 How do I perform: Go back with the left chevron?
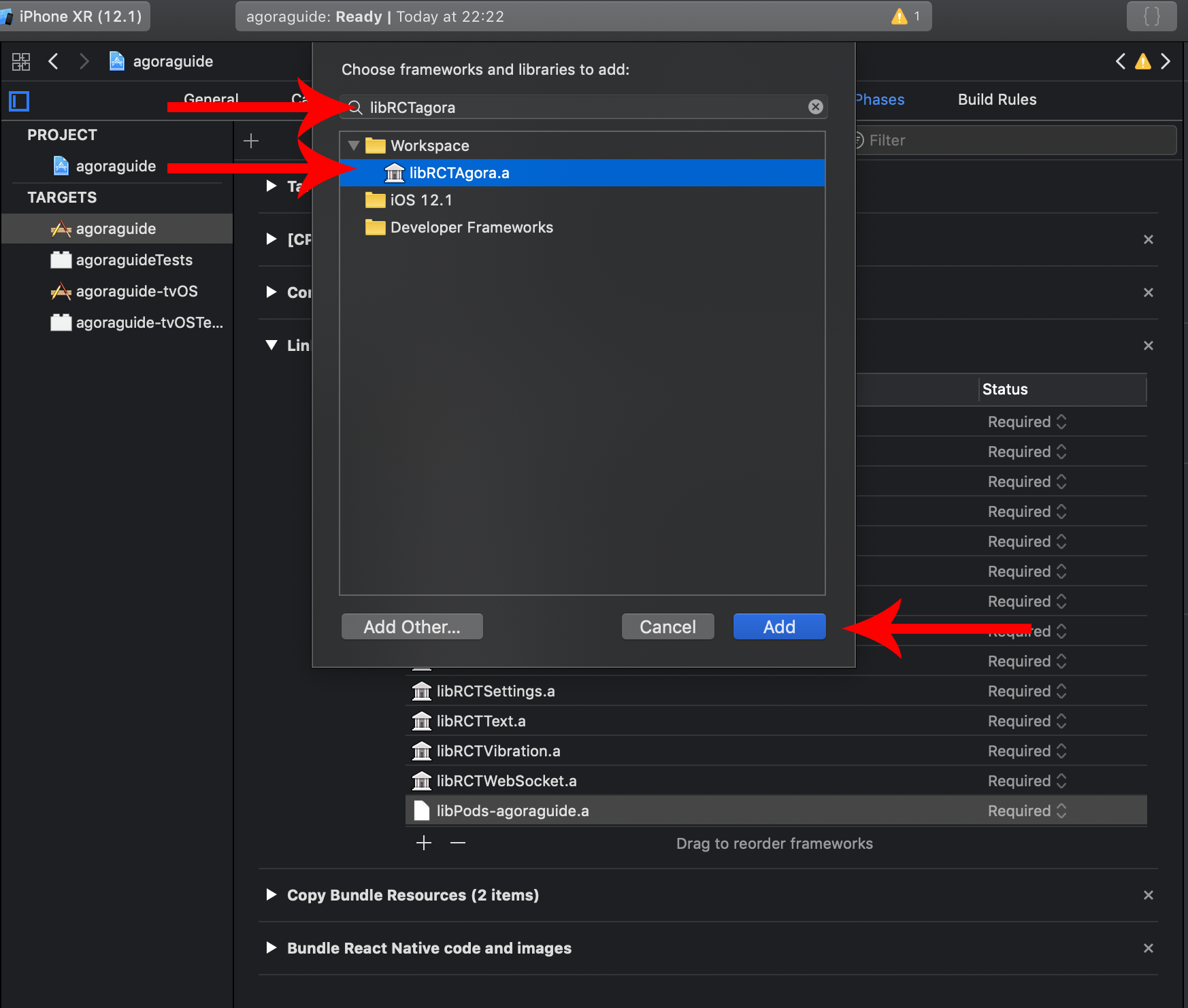54,61
